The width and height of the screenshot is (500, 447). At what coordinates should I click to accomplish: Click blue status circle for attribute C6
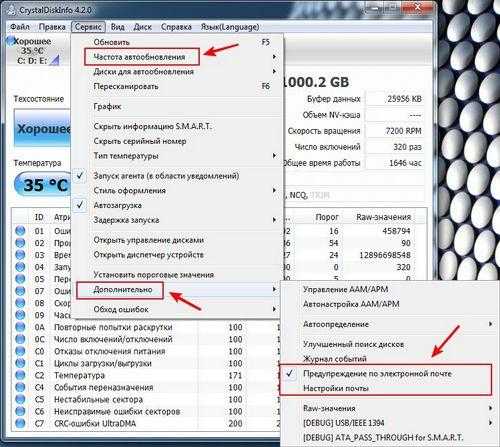pyautogui.click(x=20, y=411)
